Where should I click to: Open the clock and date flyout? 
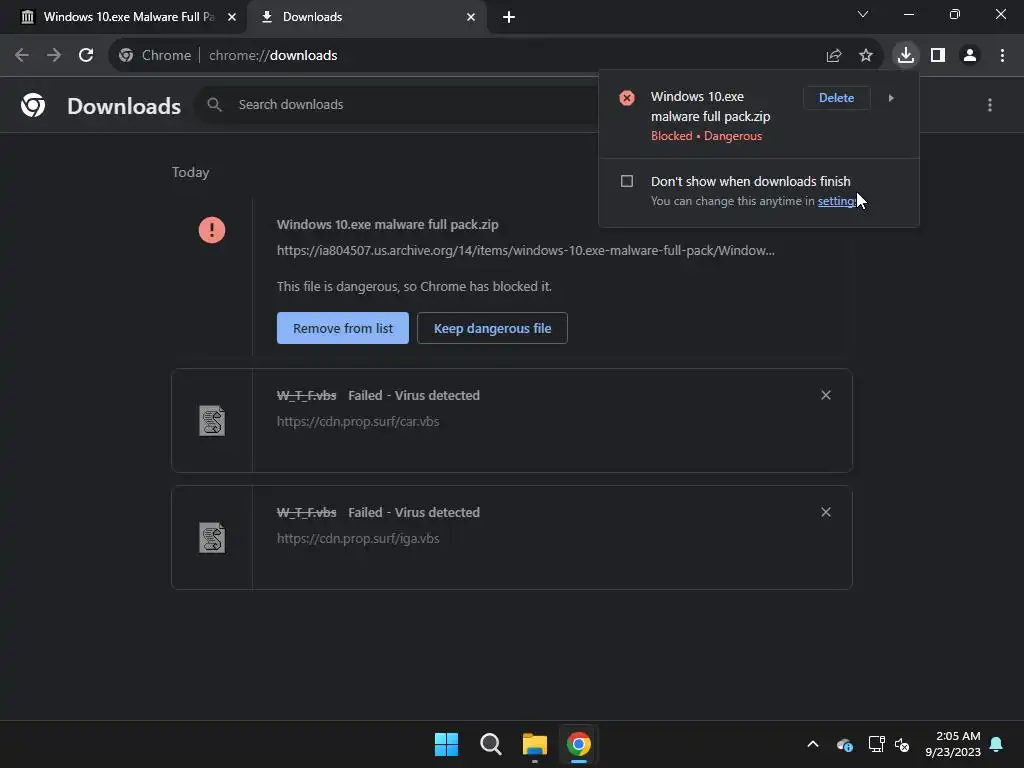click(953, 744)
